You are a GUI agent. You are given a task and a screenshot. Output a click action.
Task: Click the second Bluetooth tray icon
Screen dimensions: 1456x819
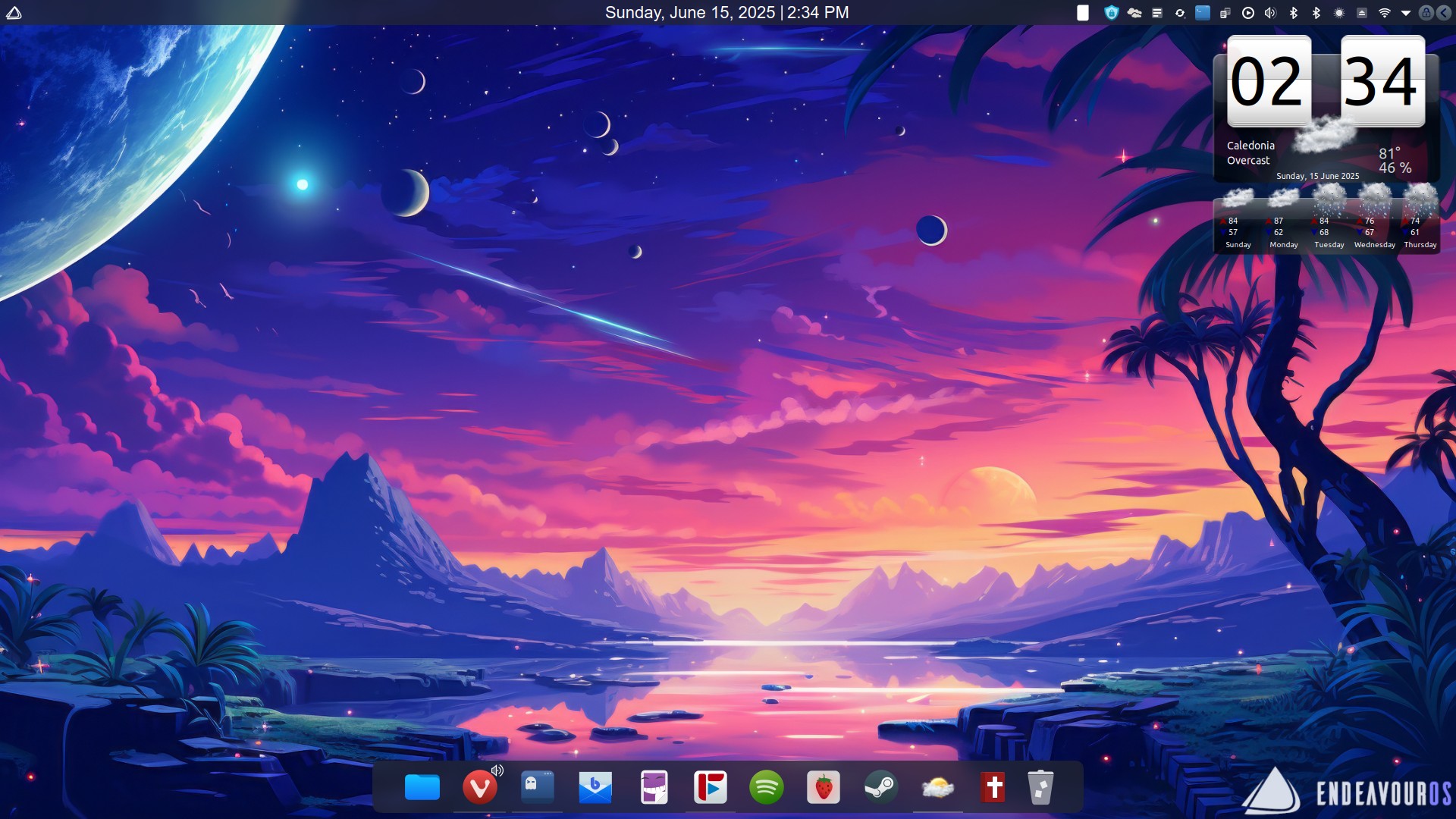tap(1316, 12)
